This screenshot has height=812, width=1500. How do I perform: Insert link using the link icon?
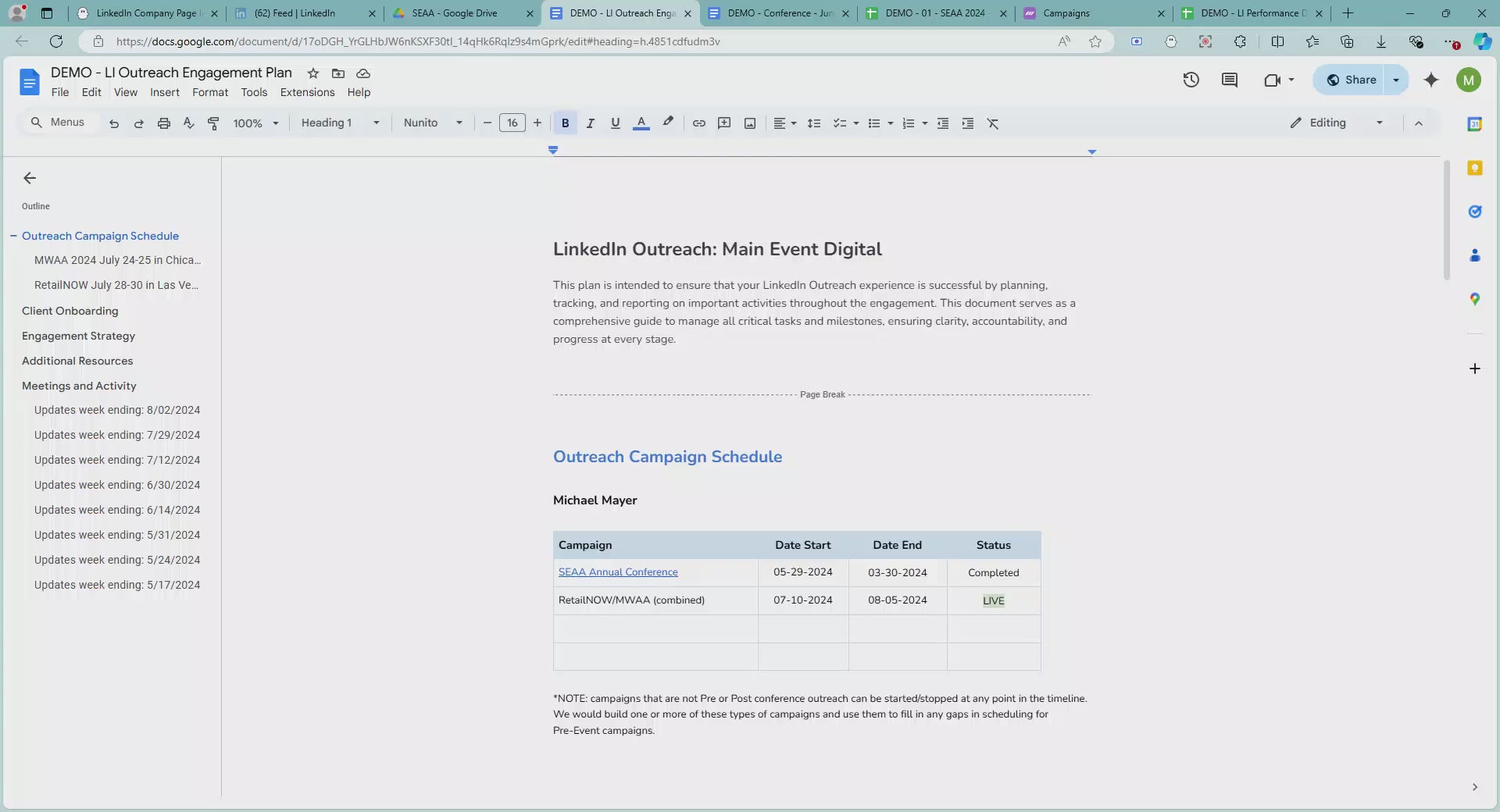pos(699,123)
